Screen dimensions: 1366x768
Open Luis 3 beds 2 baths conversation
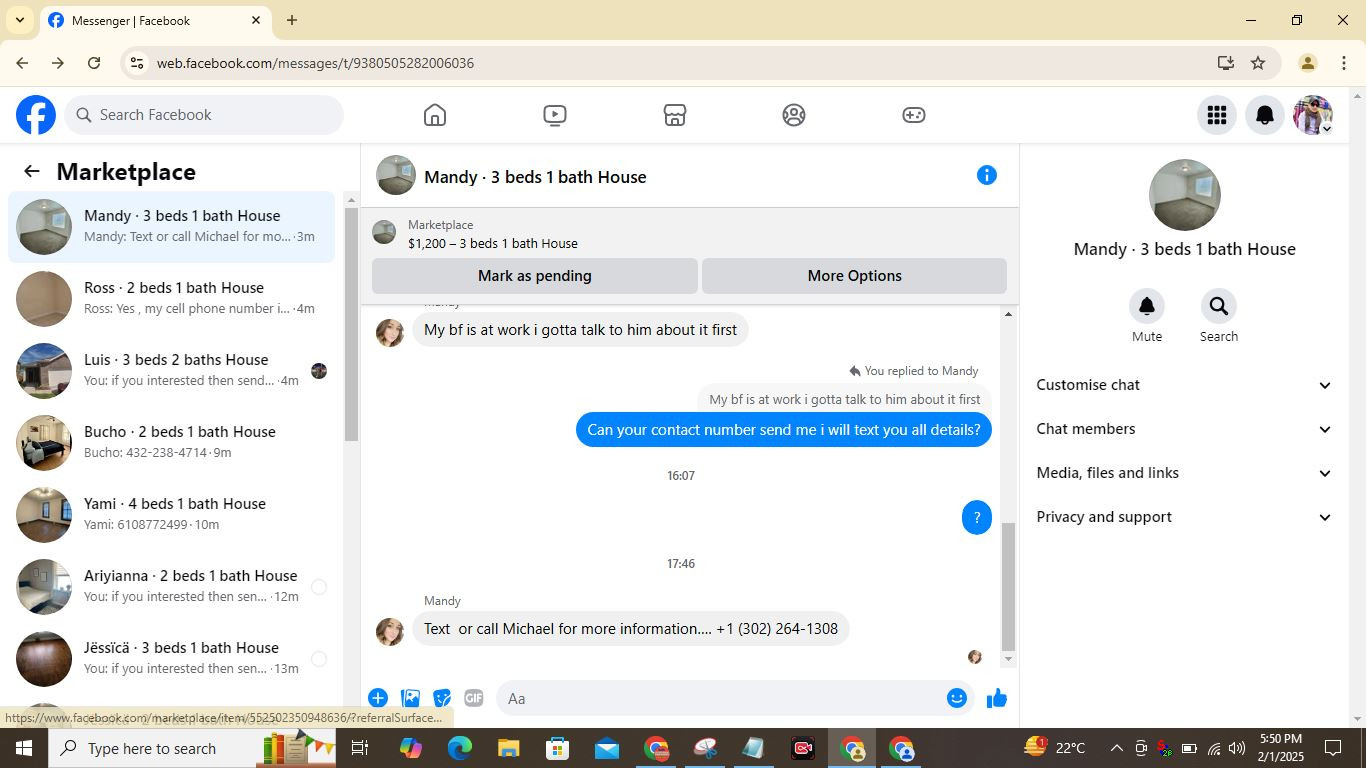(172, 371)
